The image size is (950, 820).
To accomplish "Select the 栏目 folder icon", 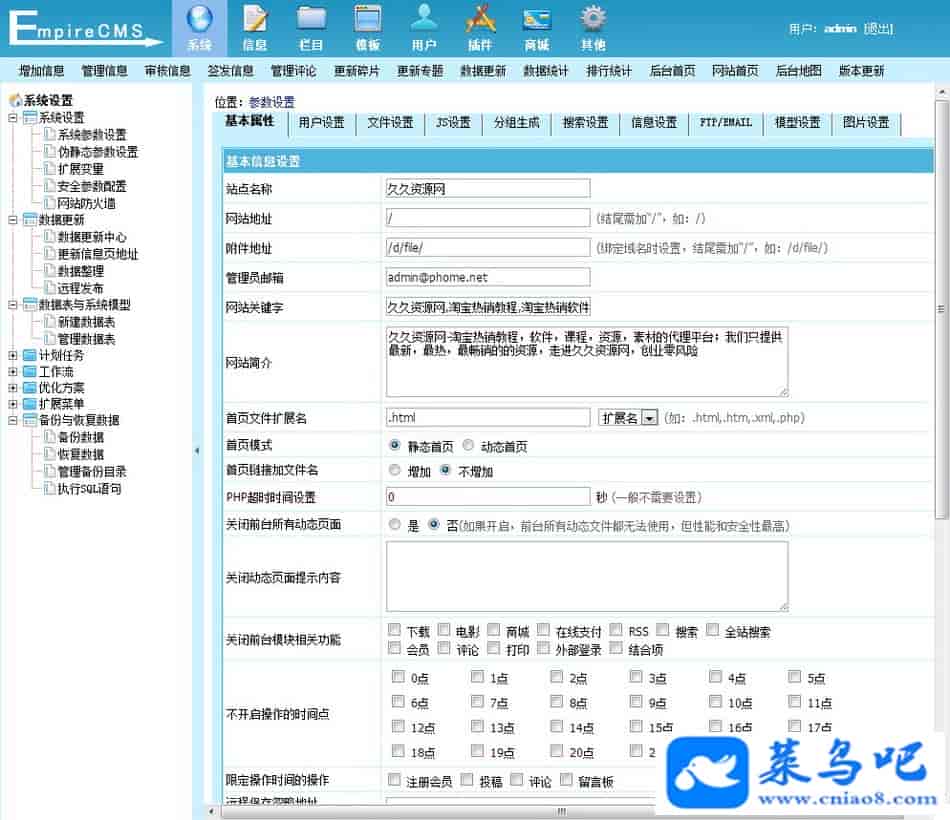I will click(311, 20).
